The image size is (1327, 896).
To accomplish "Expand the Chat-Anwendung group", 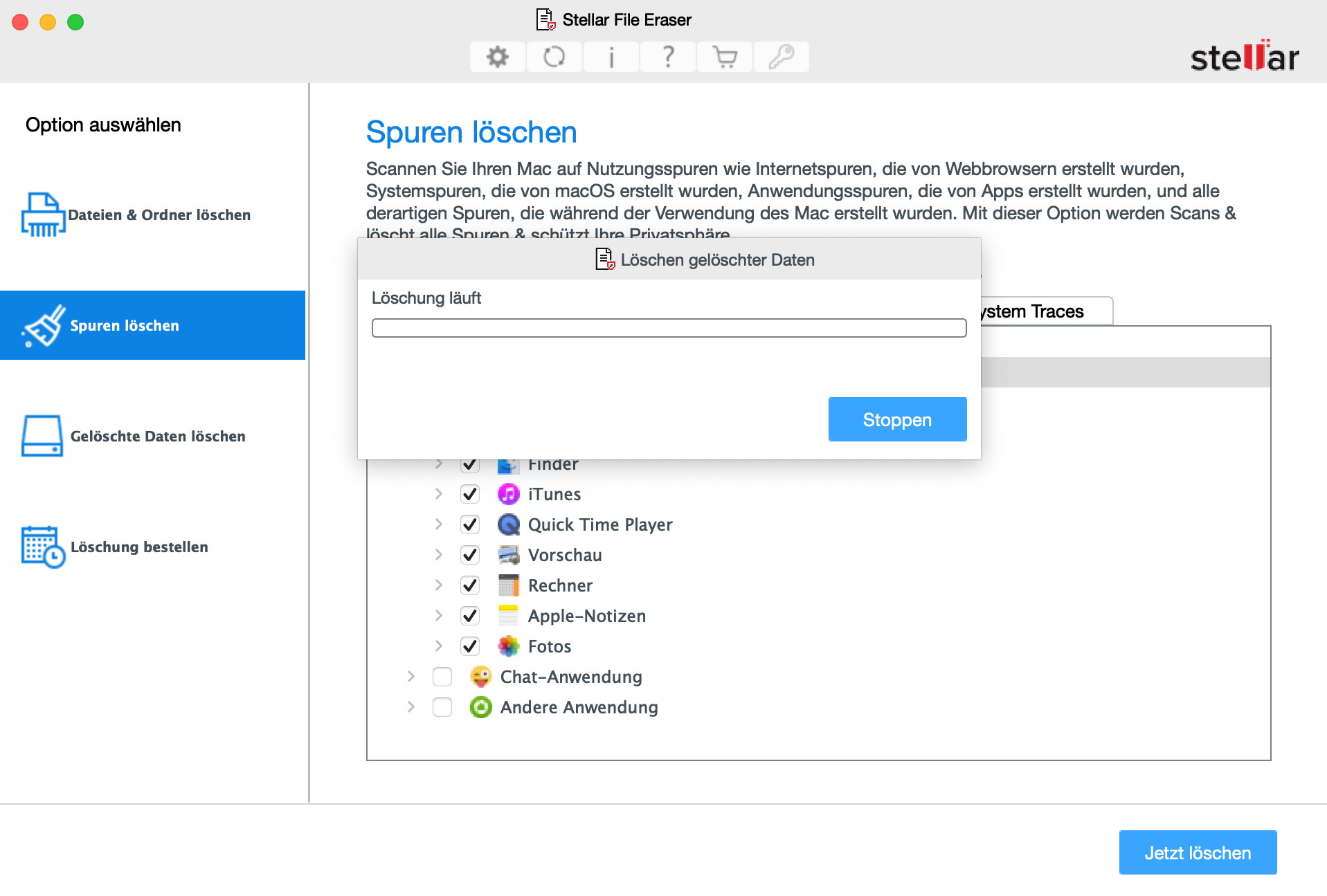I will click(x=411, y=677).
